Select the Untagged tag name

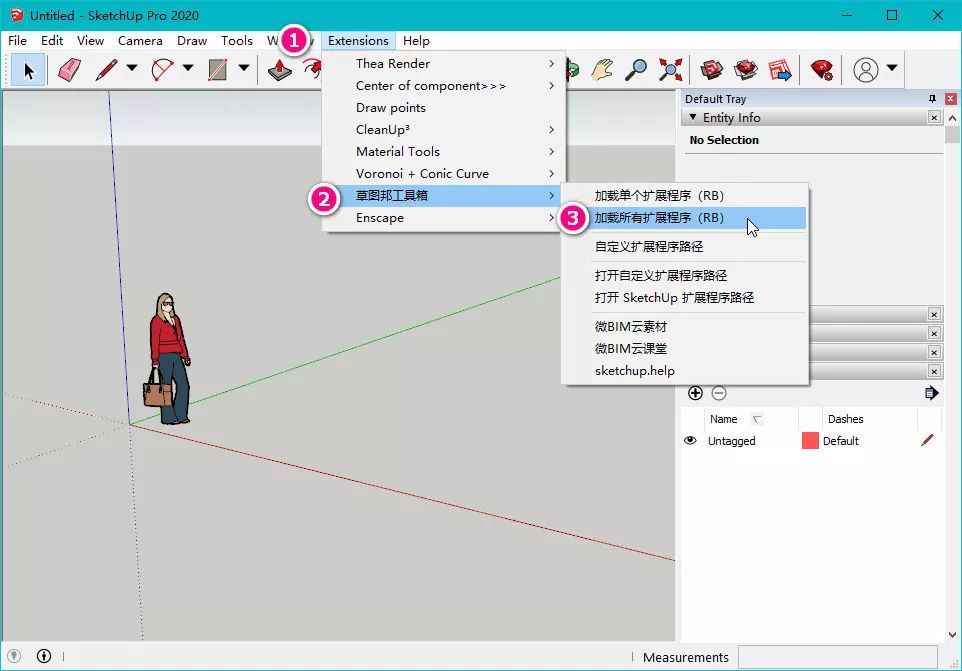pyautogui.click(x=731, y=441)
